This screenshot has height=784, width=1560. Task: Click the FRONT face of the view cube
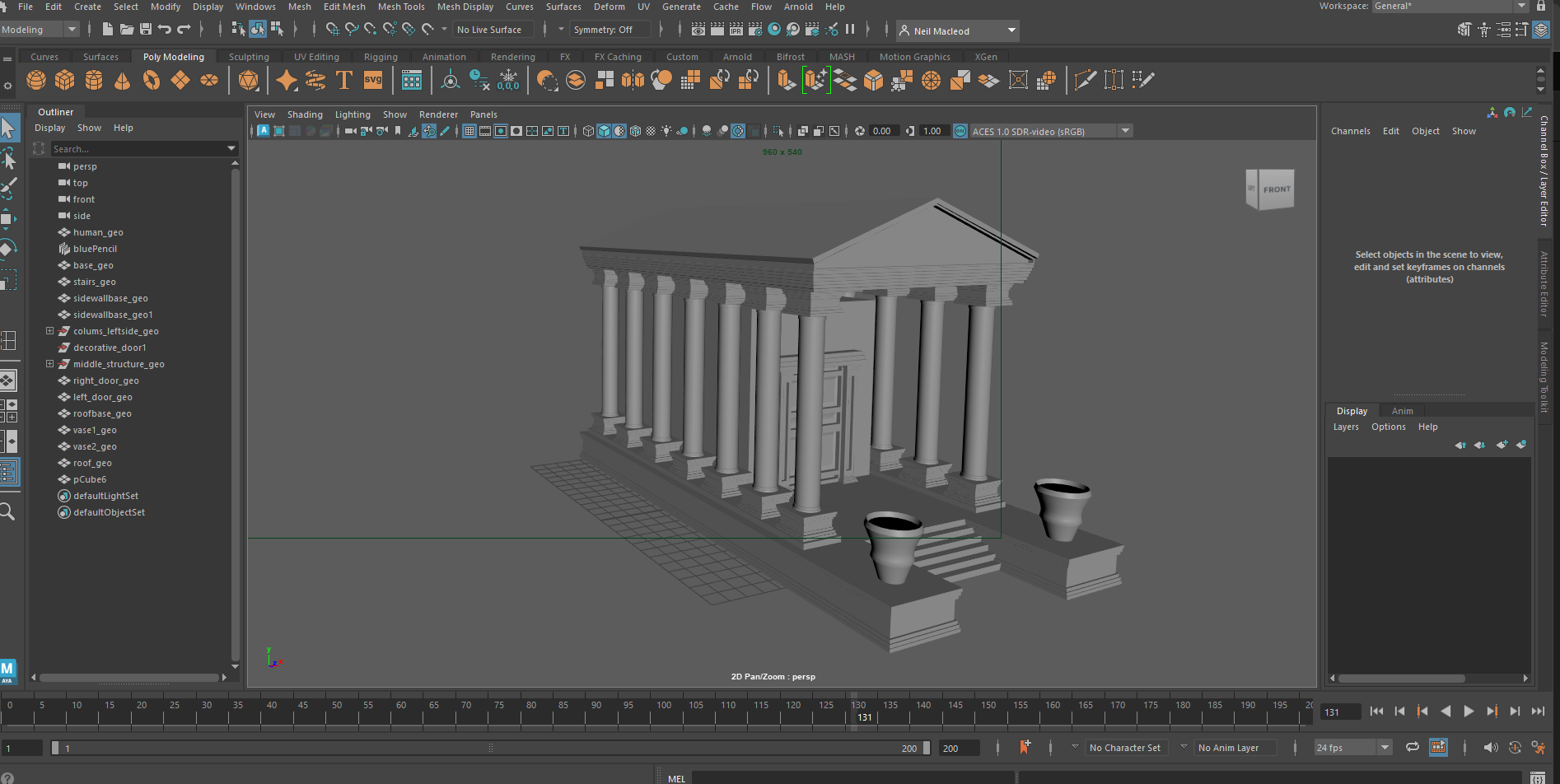pyautogui.click(x=1277, y=189)
